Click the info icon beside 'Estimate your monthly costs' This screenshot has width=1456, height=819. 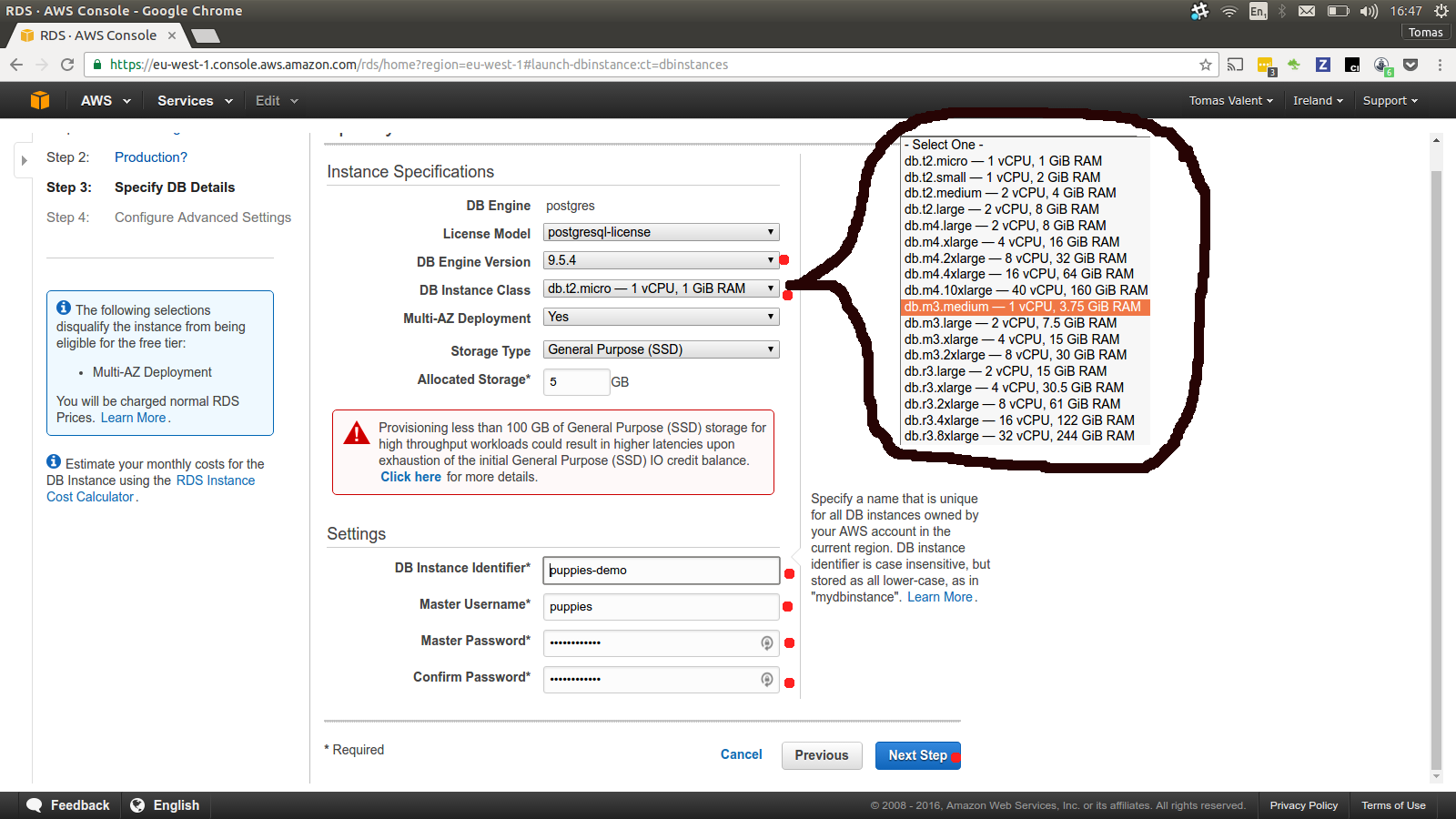(x=54, y=462)
